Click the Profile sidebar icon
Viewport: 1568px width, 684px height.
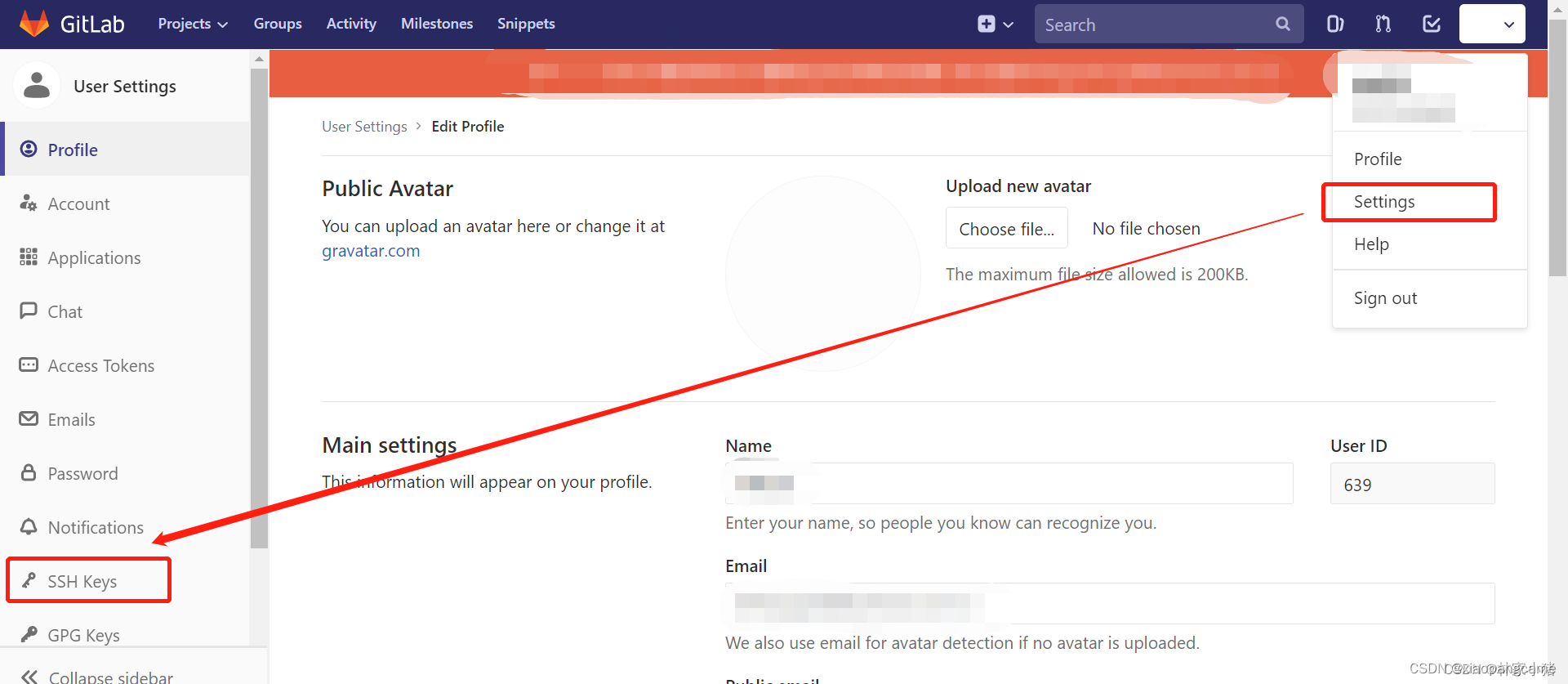29,149
